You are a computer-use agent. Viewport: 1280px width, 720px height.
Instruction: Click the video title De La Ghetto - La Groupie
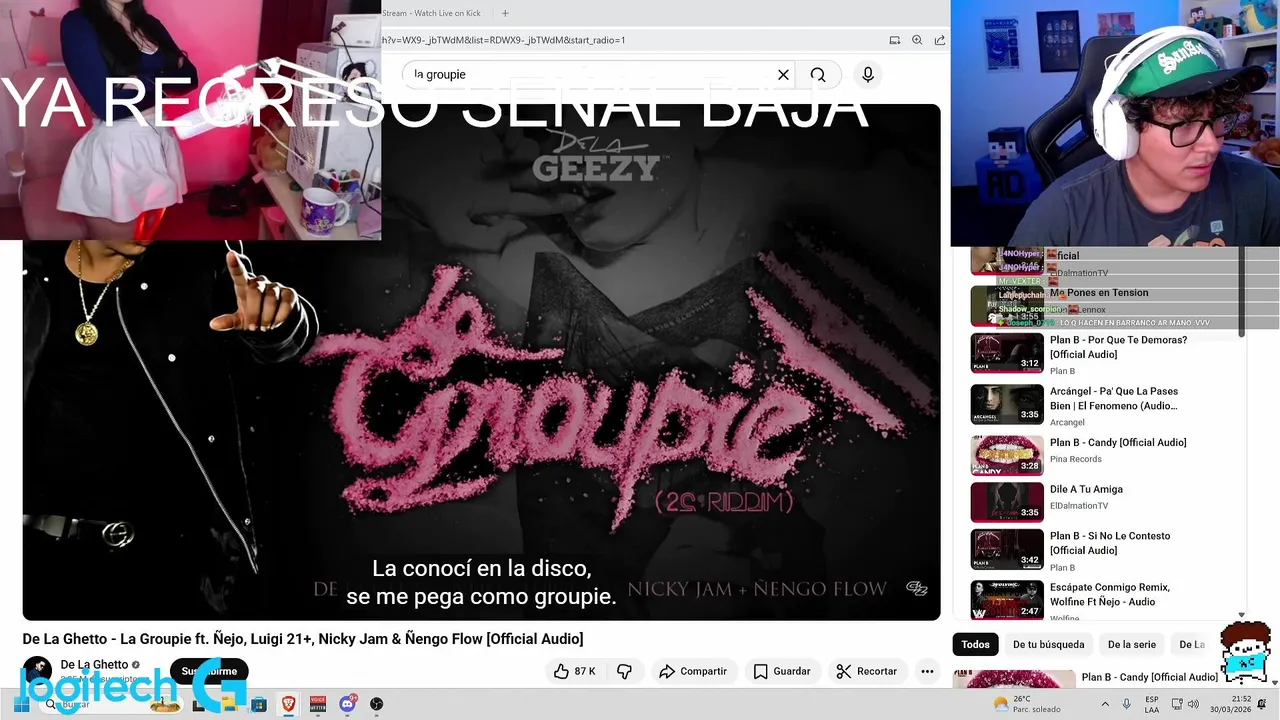(303, 639)
